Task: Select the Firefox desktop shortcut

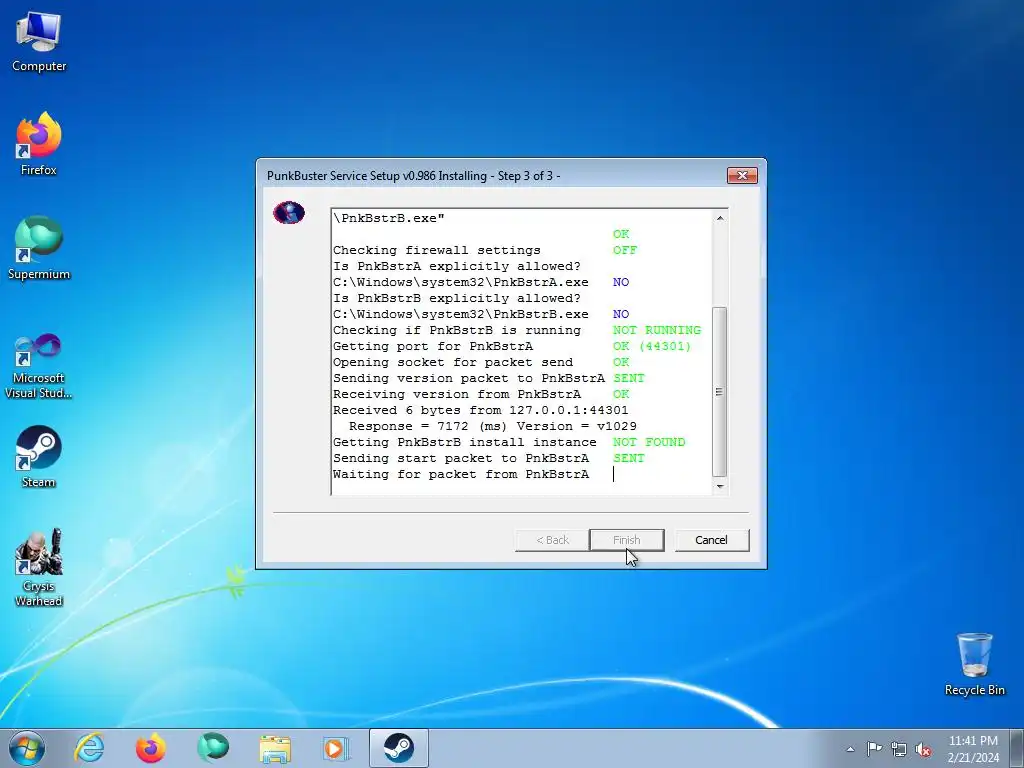Action: click(x=39, y=144)
